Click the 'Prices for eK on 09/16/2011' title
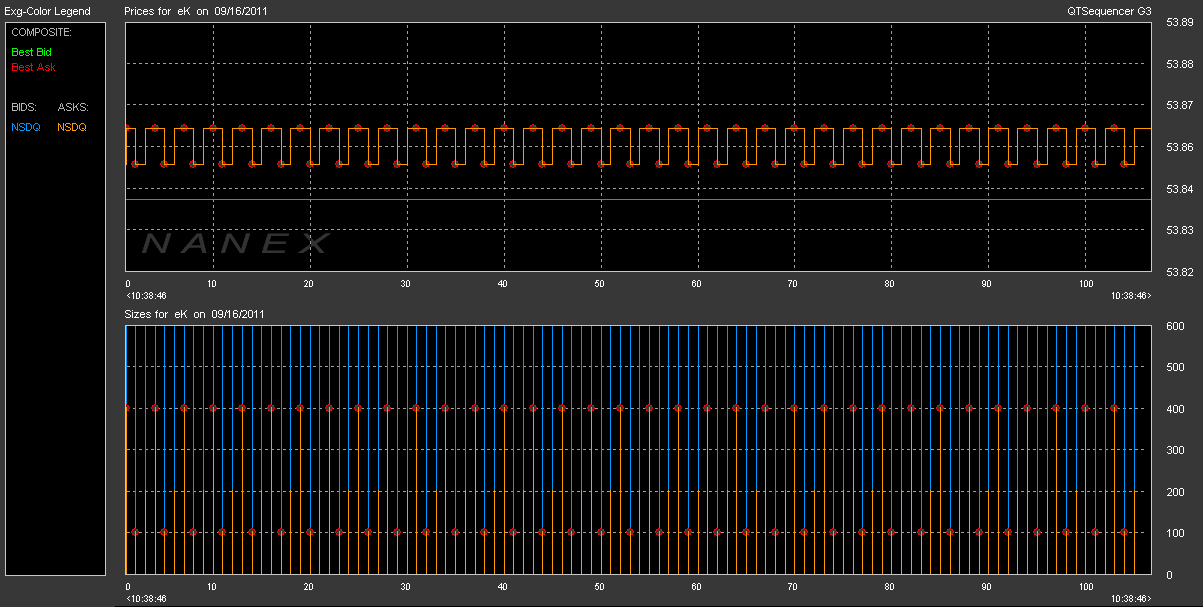The image size is (1203, 607). (195, 12)
